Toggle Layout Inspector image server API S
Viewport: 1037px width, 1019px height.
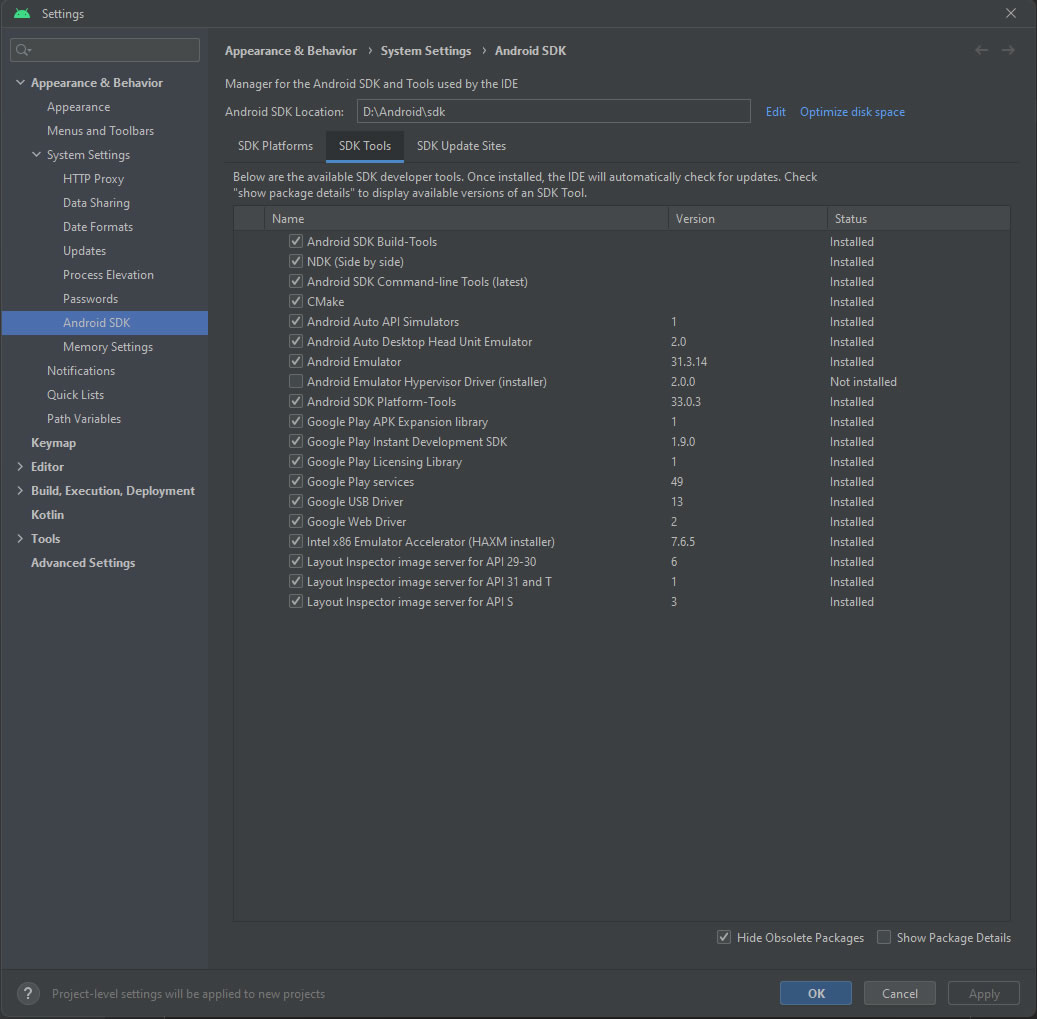[x=296, y=601]
